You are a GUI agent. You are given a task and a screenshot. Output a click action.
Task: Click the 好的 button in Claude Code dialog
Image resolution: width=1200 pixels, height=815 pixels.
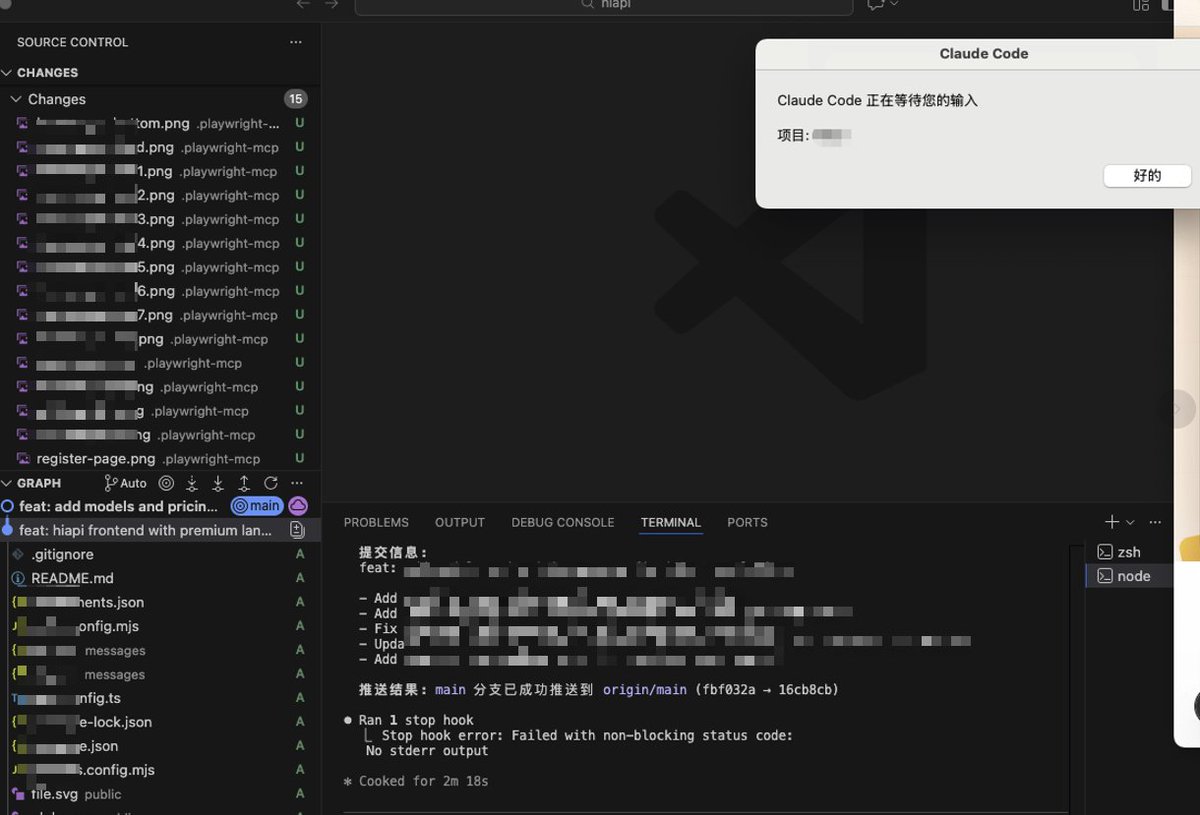pyautogui.click(x=1147, y=176)
